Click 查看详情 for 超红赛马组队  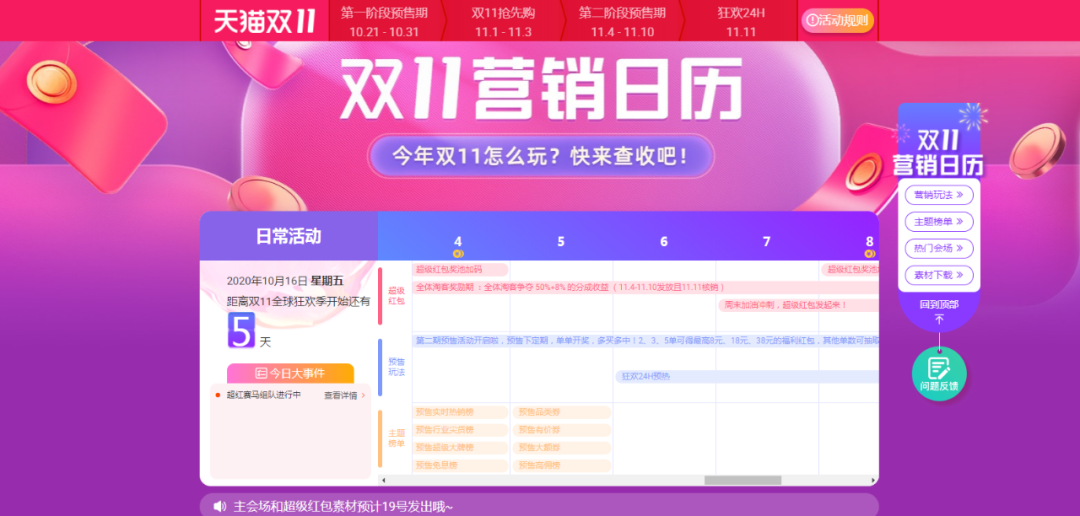pos(344,395)
